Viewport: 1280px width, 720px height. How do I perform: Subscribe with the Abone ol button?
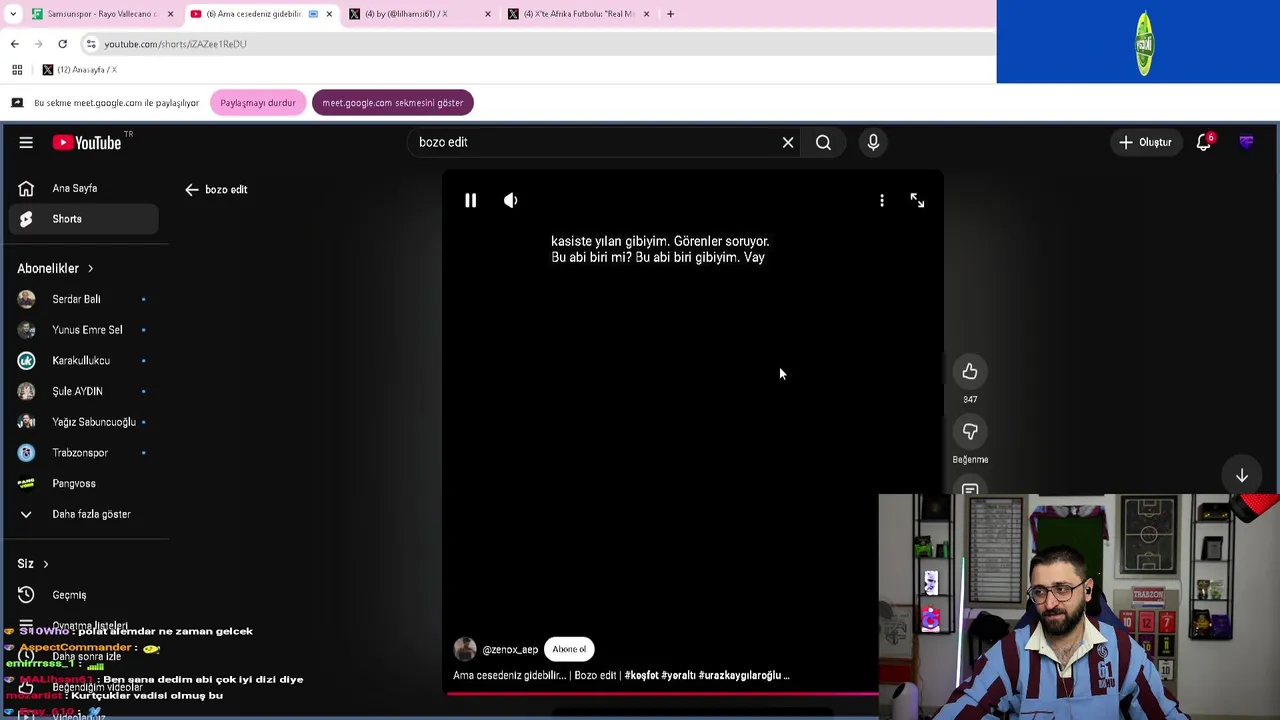[x=569, y=649]
